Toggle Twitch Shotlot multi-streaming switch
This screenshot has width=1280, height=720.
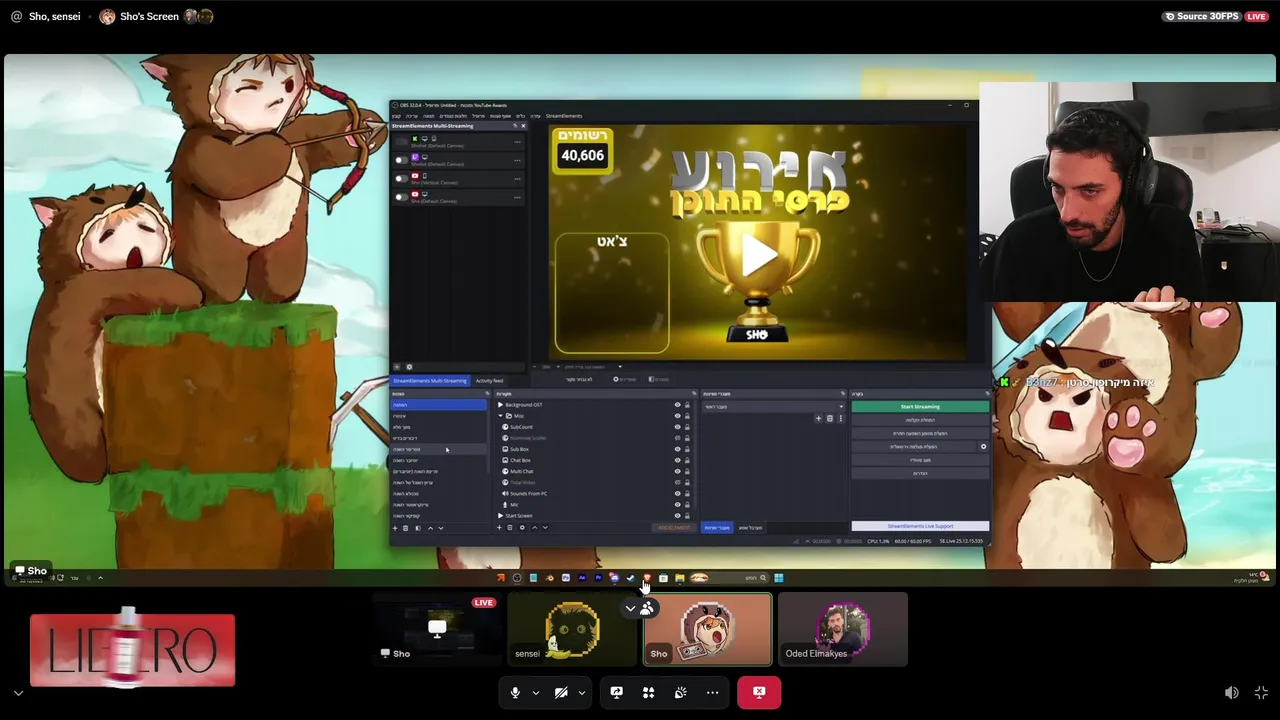402,160
